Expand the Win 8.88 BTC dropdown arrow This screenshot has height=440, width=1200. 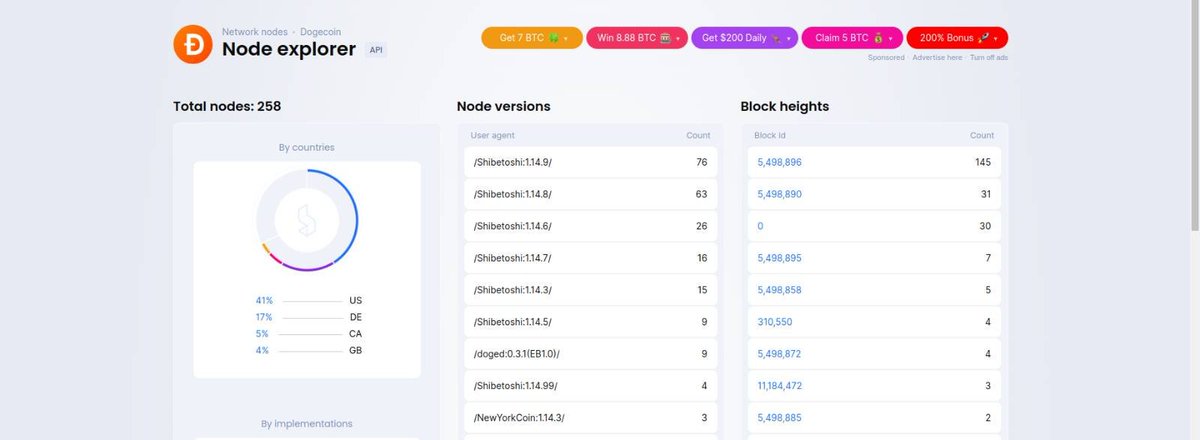[678, 39]
